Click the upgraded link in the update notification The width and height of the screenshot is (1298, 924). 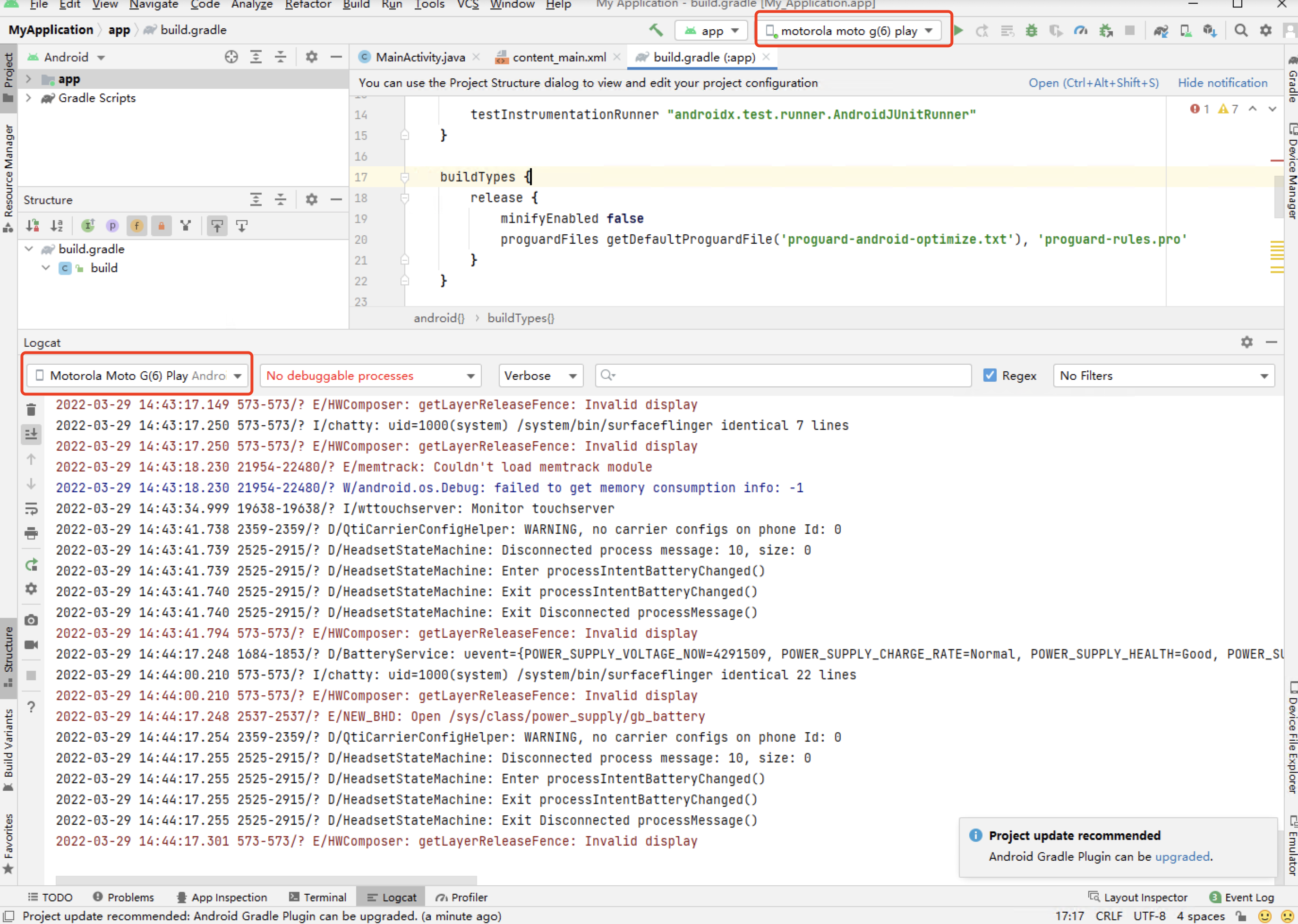pyautogui.click(x=1183, y=856)
